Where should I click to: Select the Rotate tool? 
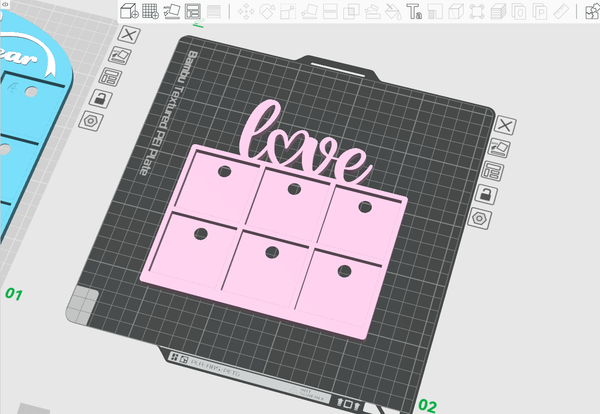(x=267, y=12)
